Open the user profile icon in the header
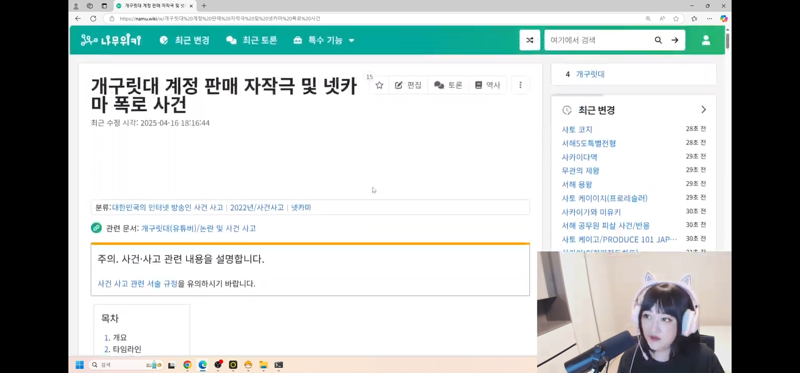The width and height of the screenshot is (800, 373). point(706,40)
